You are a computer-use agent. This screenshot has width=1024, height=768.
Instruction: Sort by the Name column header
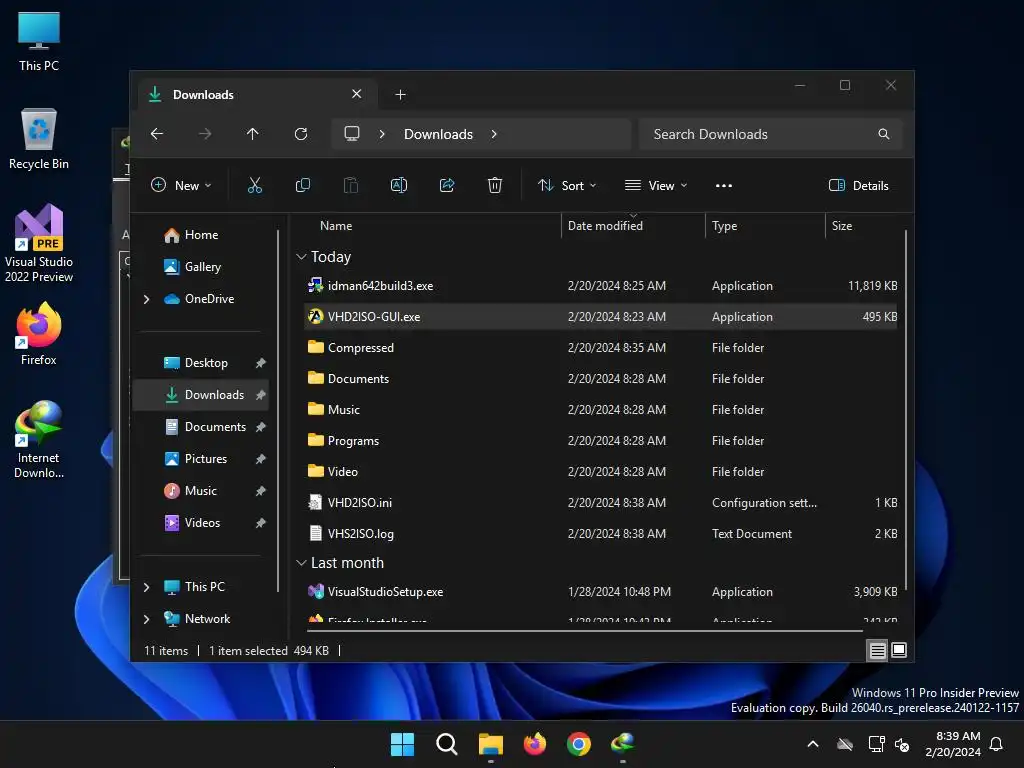[x=336, y=225]
